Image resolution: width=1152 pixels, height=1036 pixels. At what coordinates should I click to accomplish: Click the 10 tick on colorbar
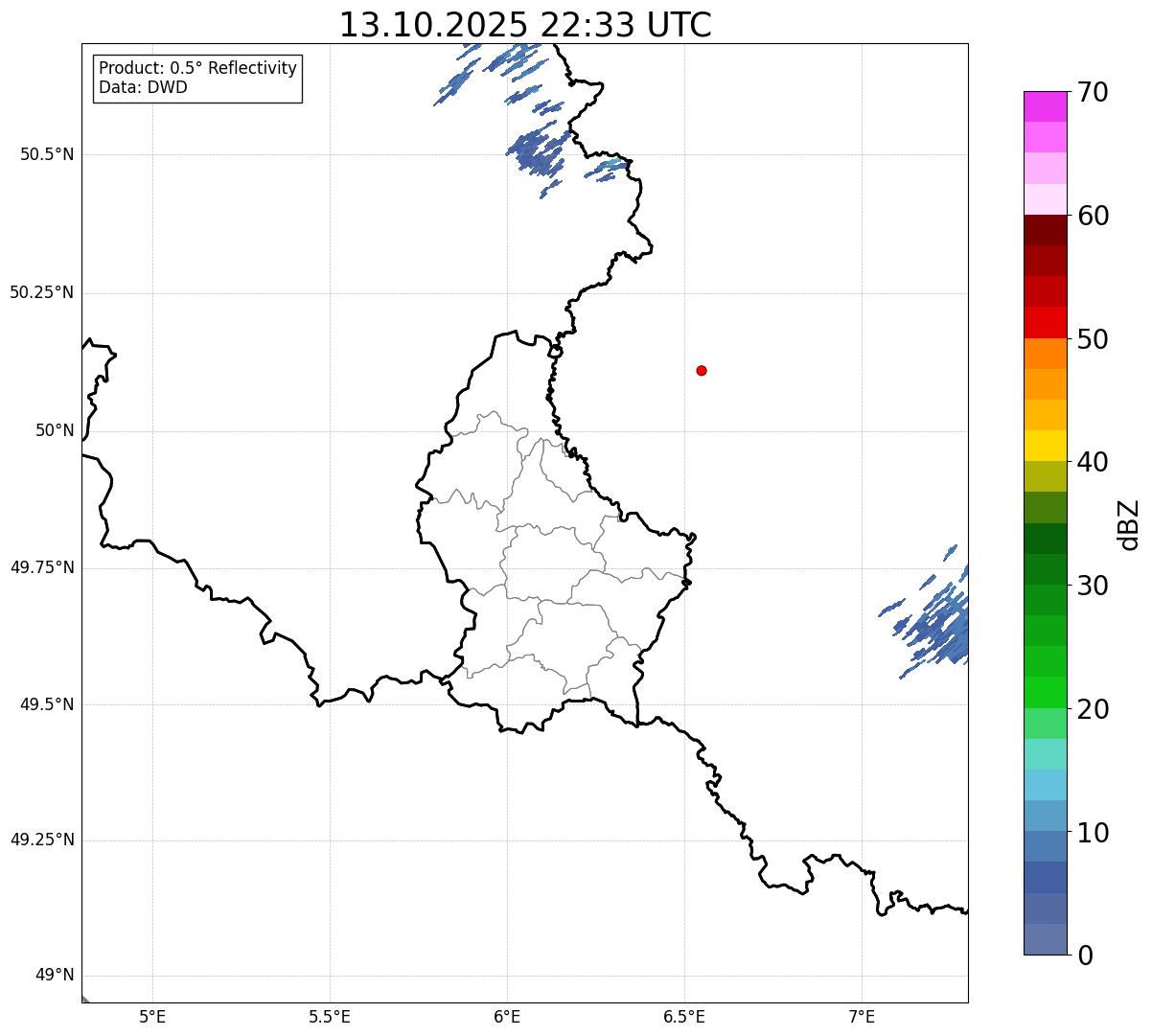click(x=1093, y=833)
